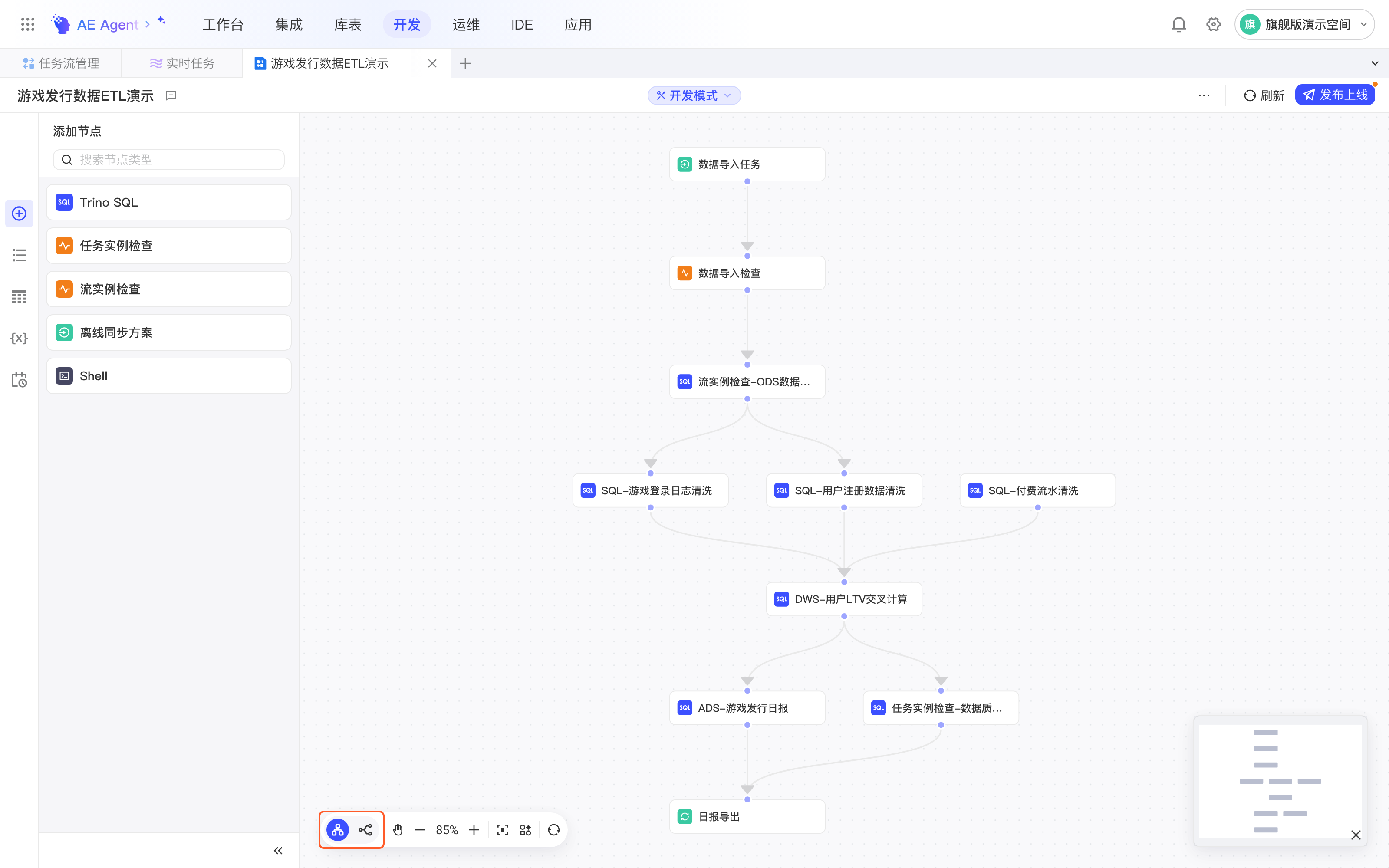Open the table grid sidebar icon

(x=19, y=297)
